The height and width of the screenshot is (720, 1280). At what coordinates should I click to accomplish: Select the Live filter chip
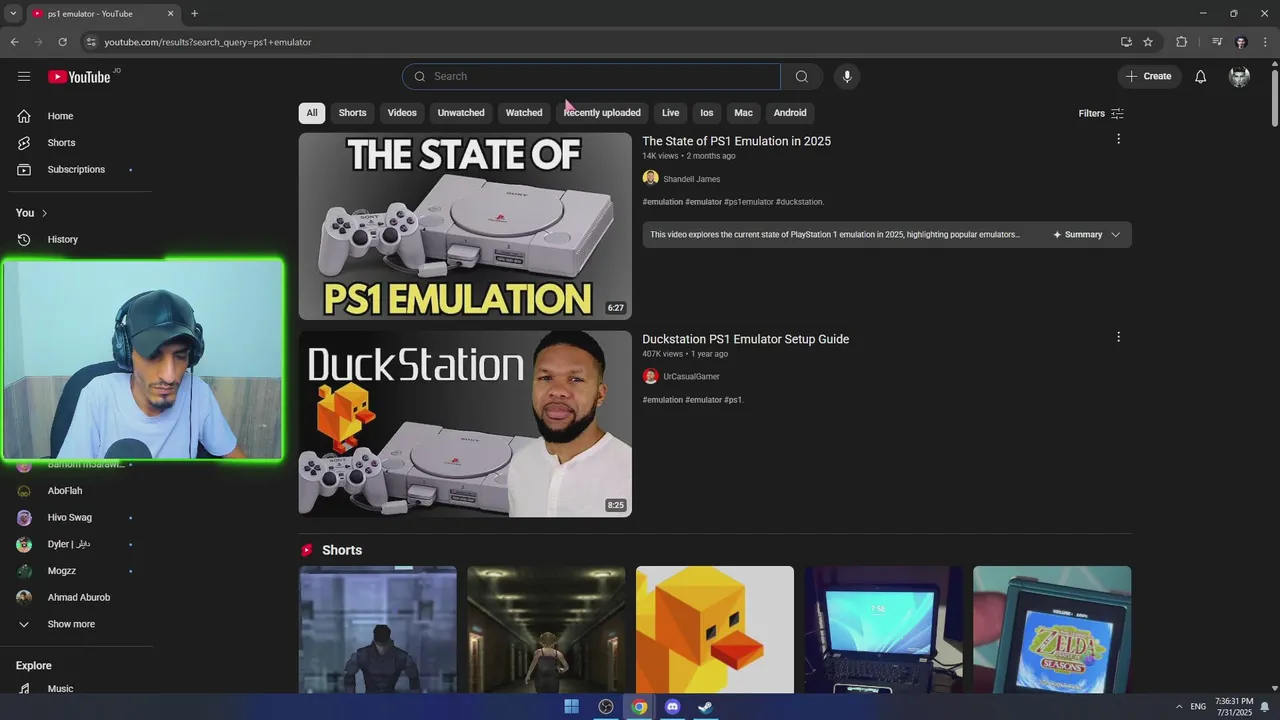point(670,113)
